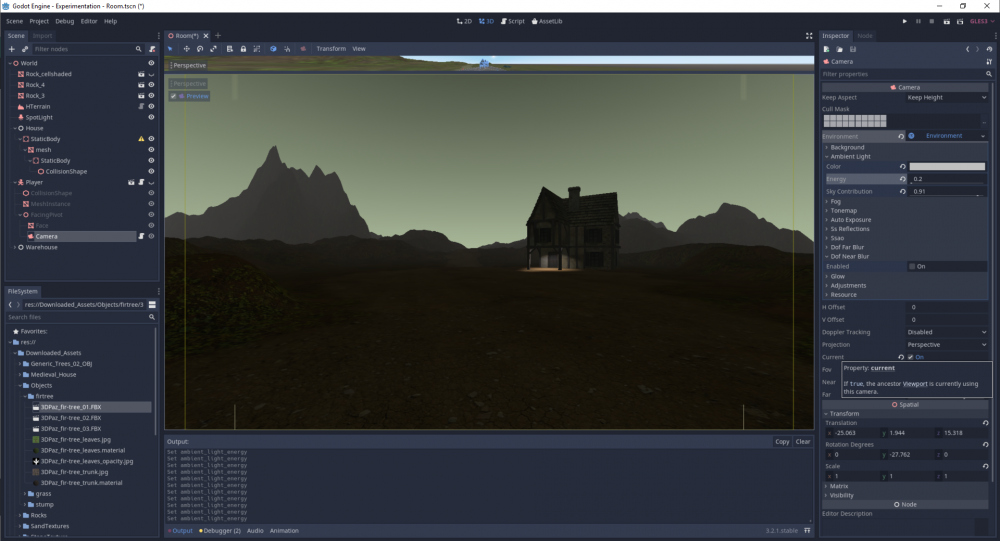Open object properties tools icon beside Camera
The height and width of the screenshot is (541, 1000).
[989, 62]
